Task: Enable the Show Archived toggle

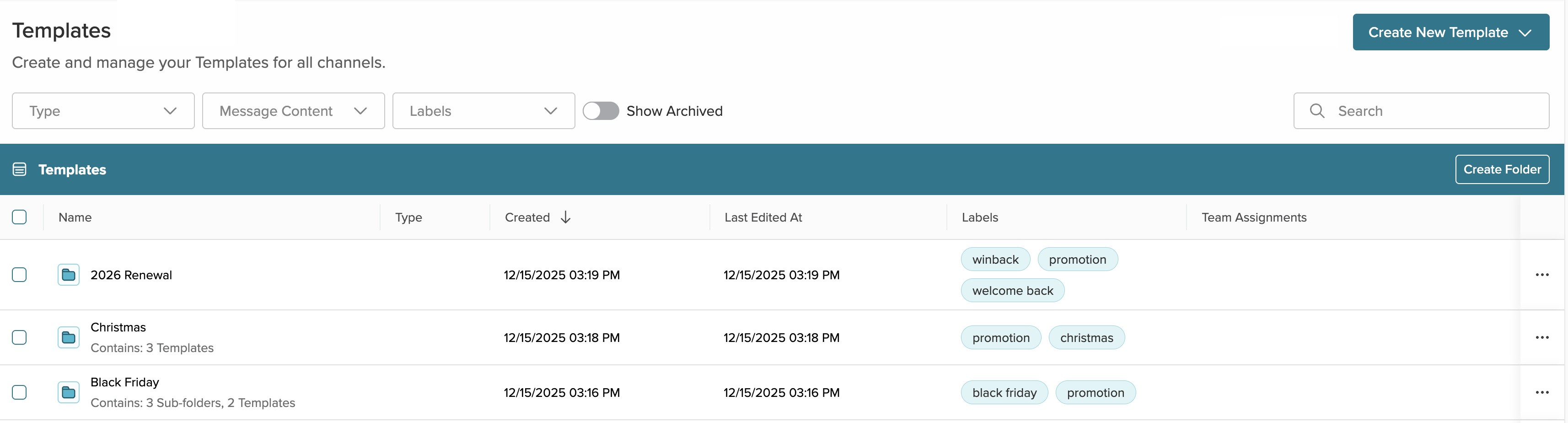Action: coord(600,111)
